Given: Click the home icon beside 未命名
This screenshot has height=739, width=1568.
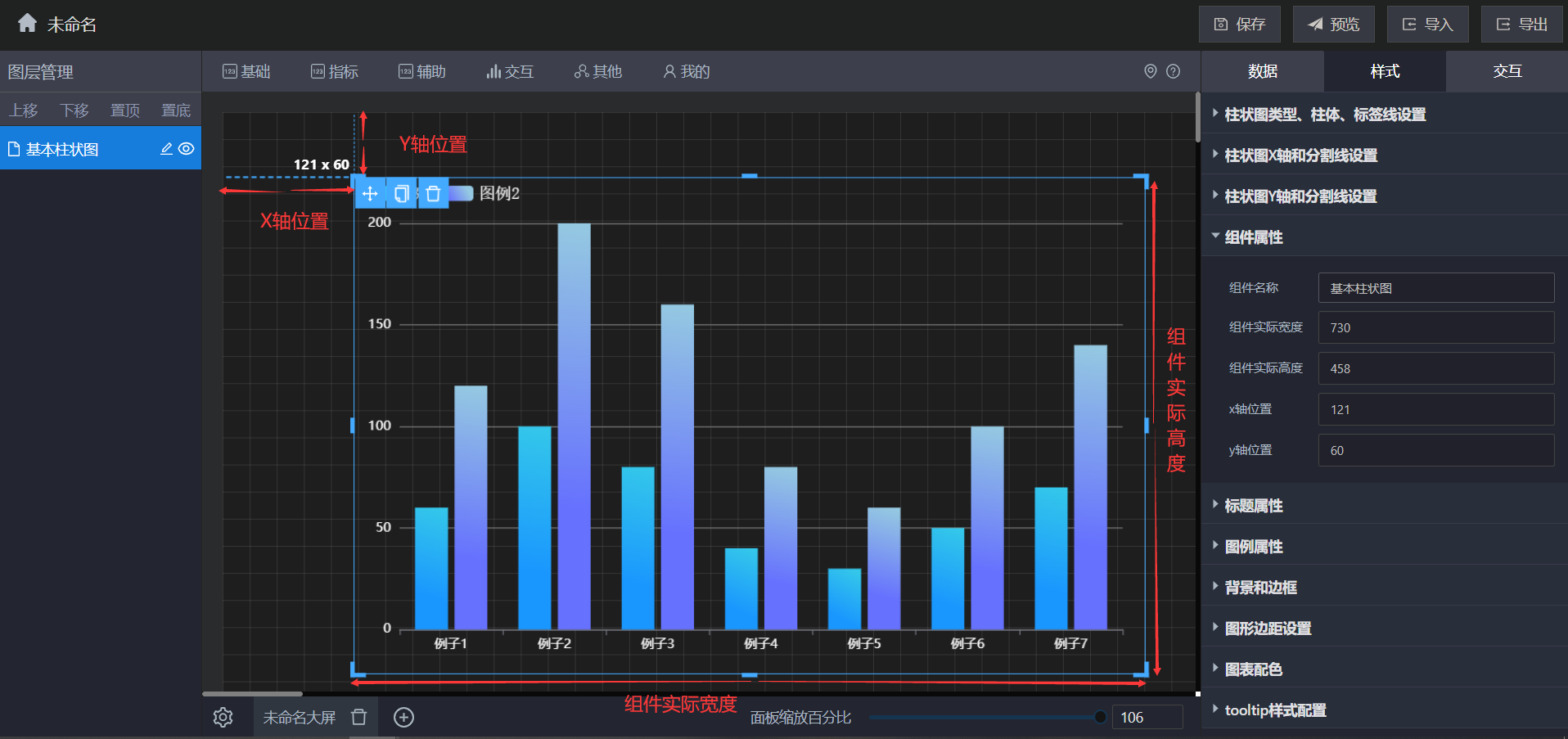Looking at the screenshot, I should (x=27, y=23).
